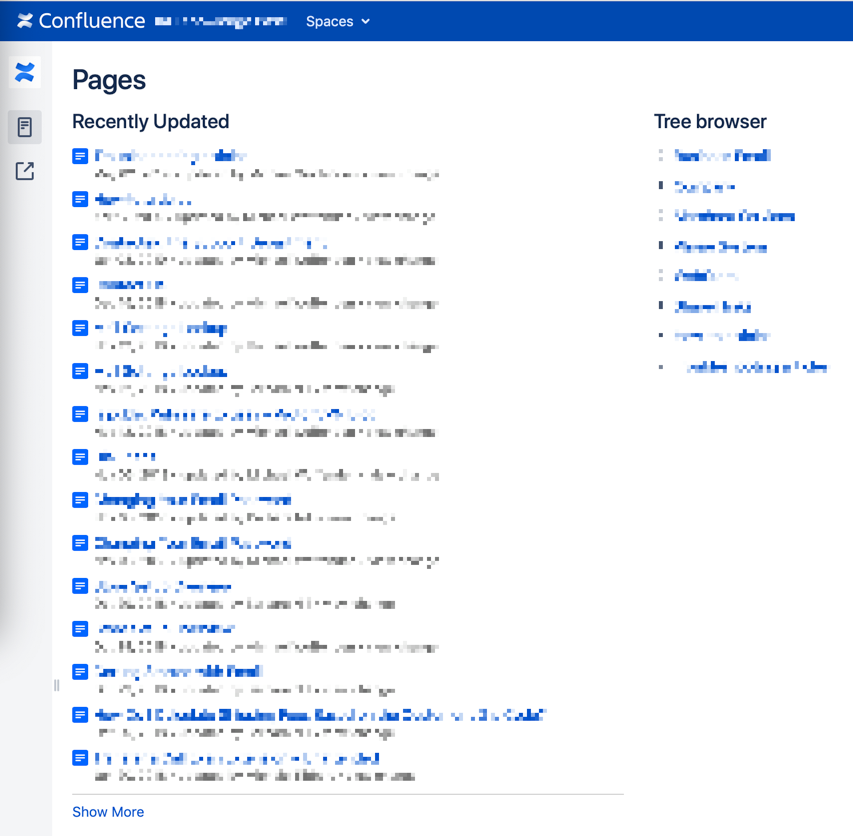Click the sidebar collapse handle

57,685
